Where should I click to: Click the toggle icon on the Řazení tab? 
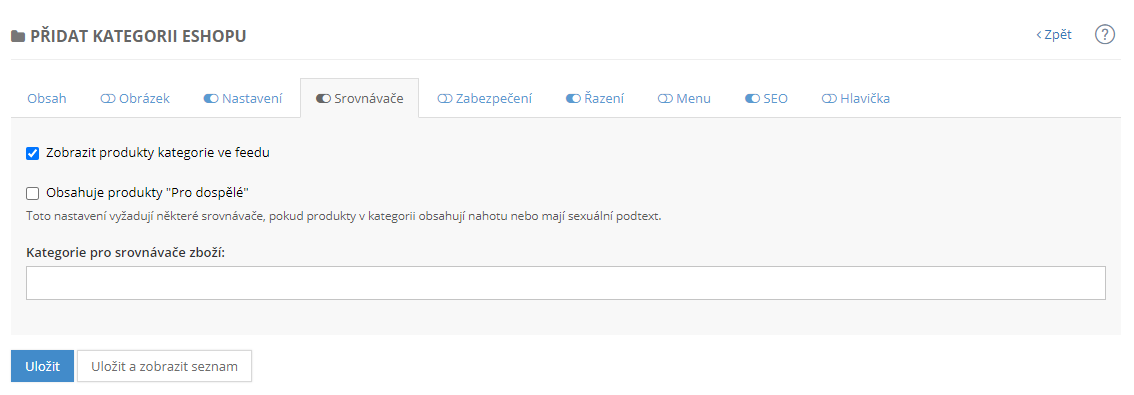[573, 98]
